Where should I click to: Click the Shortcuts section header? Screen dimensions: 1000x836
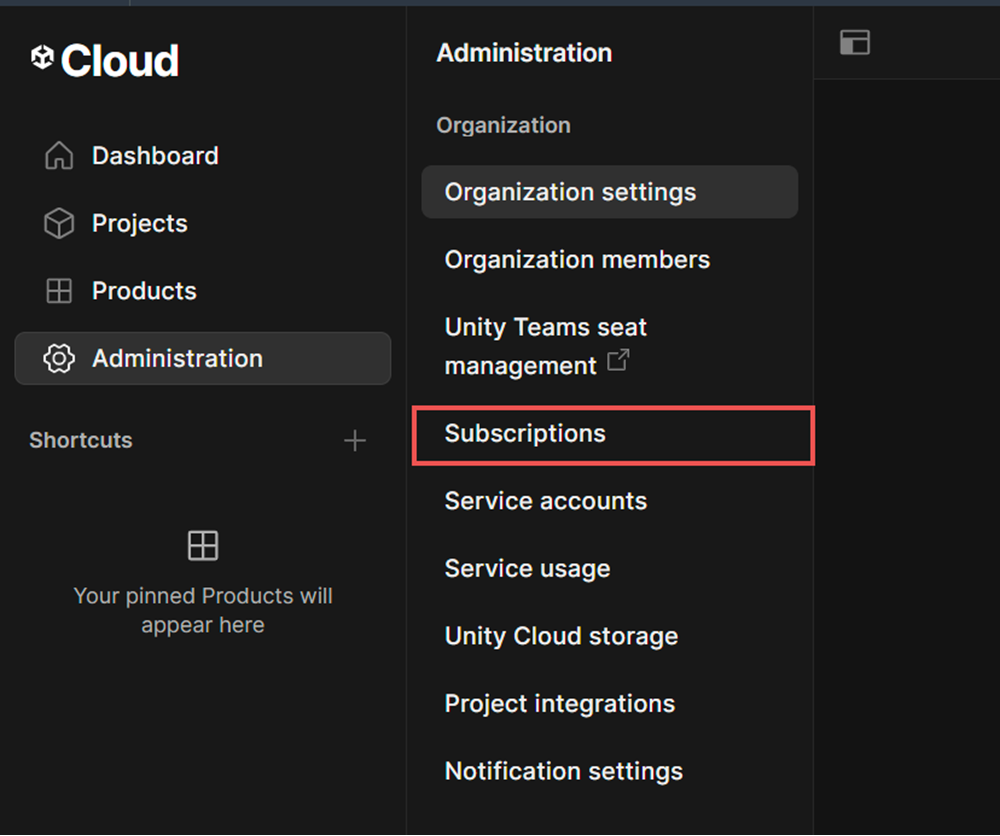tap(80, 440)
